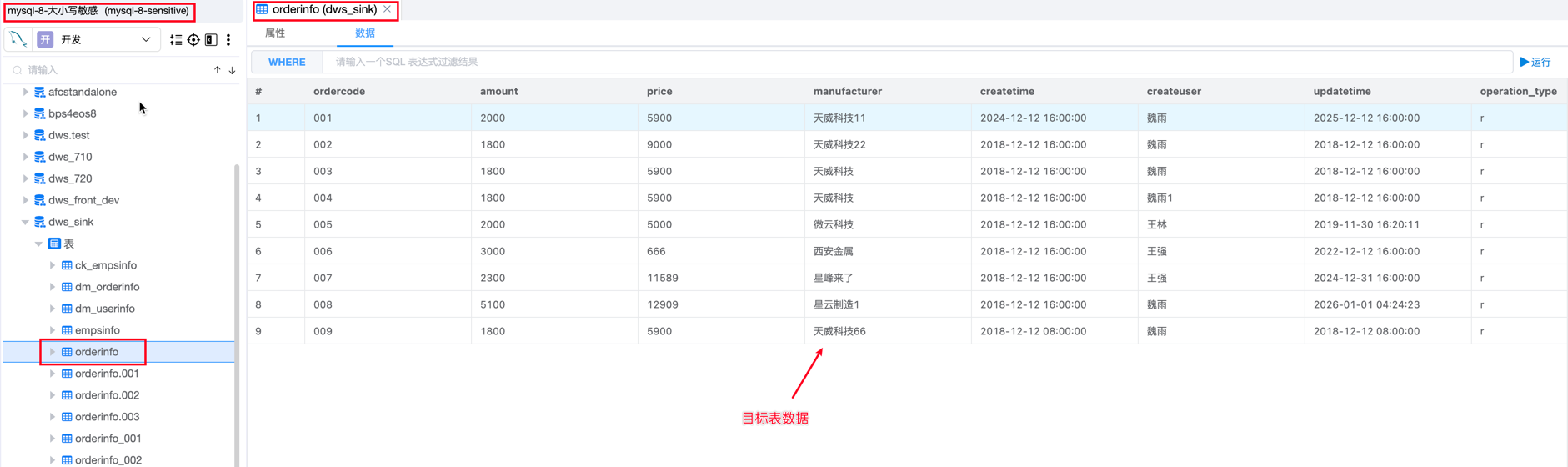Sort by the ordercode column header
The width and height of the screenshot is (1568, 467).
[339, 91]
